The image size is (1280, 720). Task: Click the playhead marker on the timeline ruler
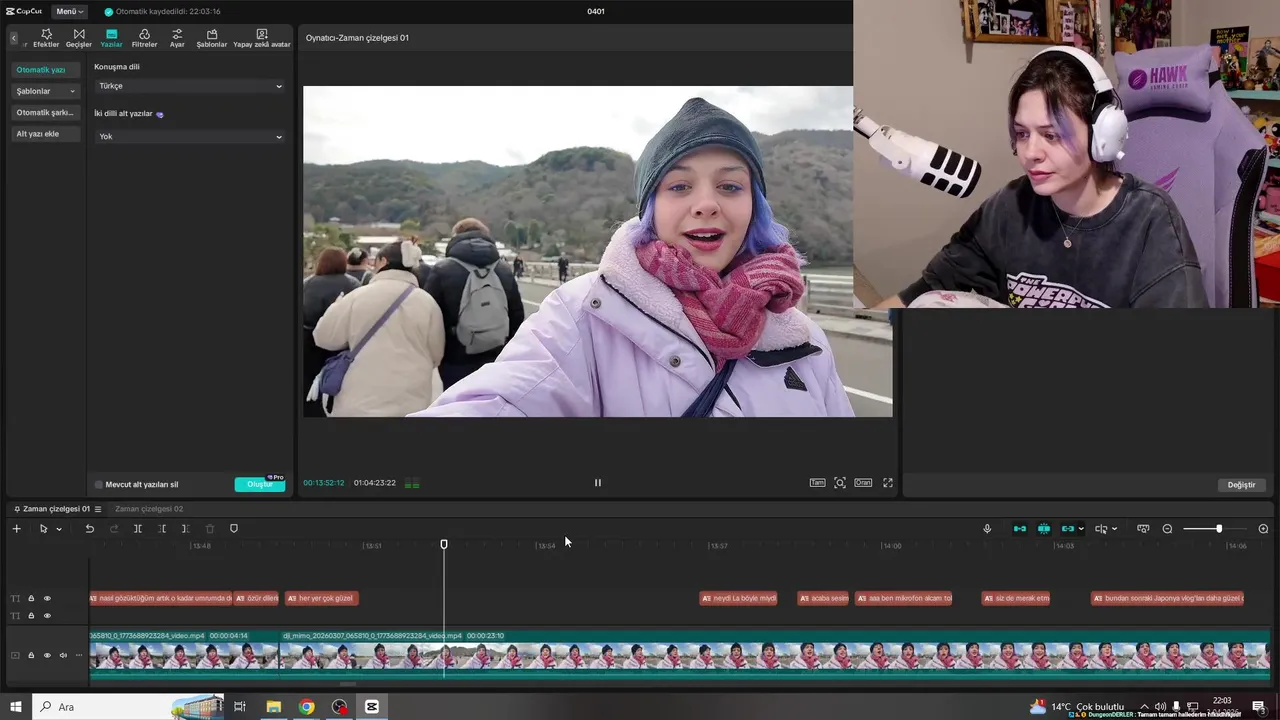click(444, 544)
